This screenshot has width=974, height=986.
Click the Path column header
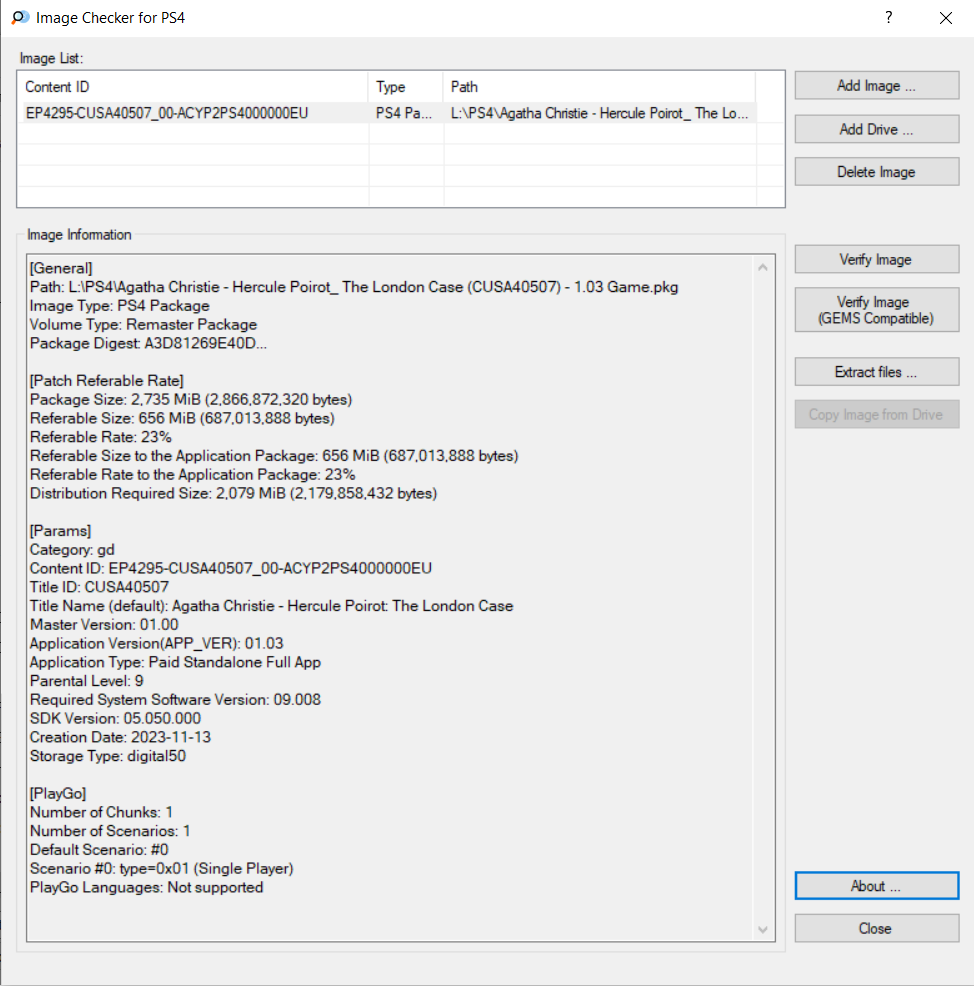pos(599,87)
